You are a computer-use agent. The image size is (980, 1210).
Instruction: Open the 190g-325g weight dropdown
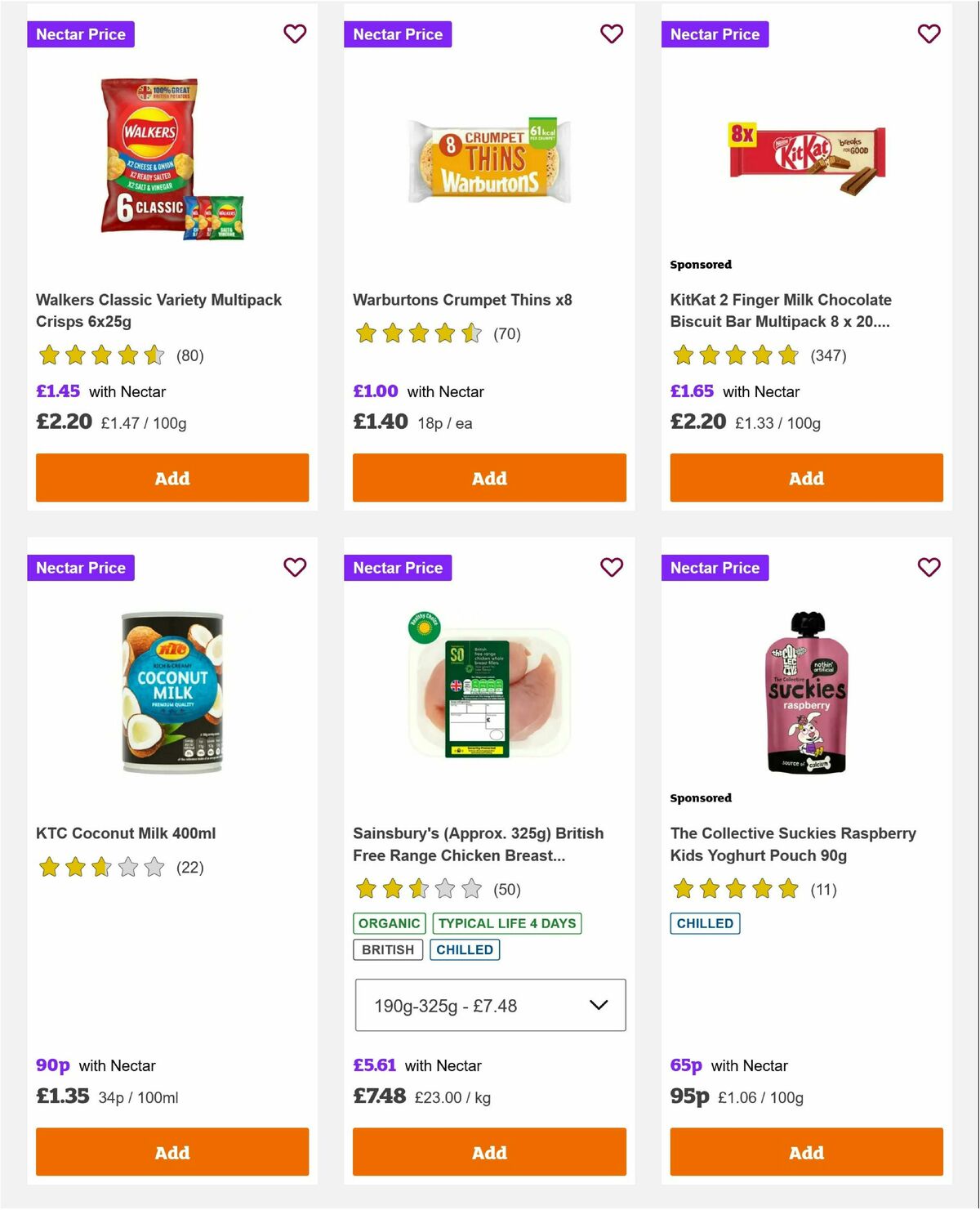coord(488,1005)
